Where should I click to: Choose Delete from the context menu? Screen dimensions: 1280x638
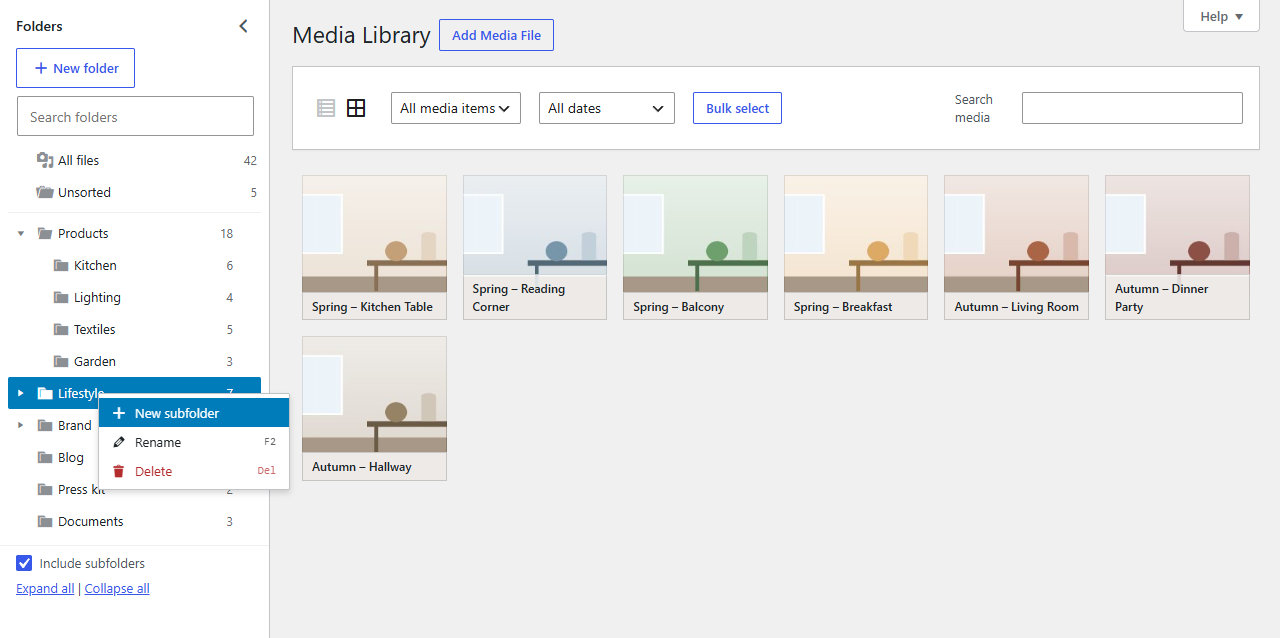click(194, 471)
